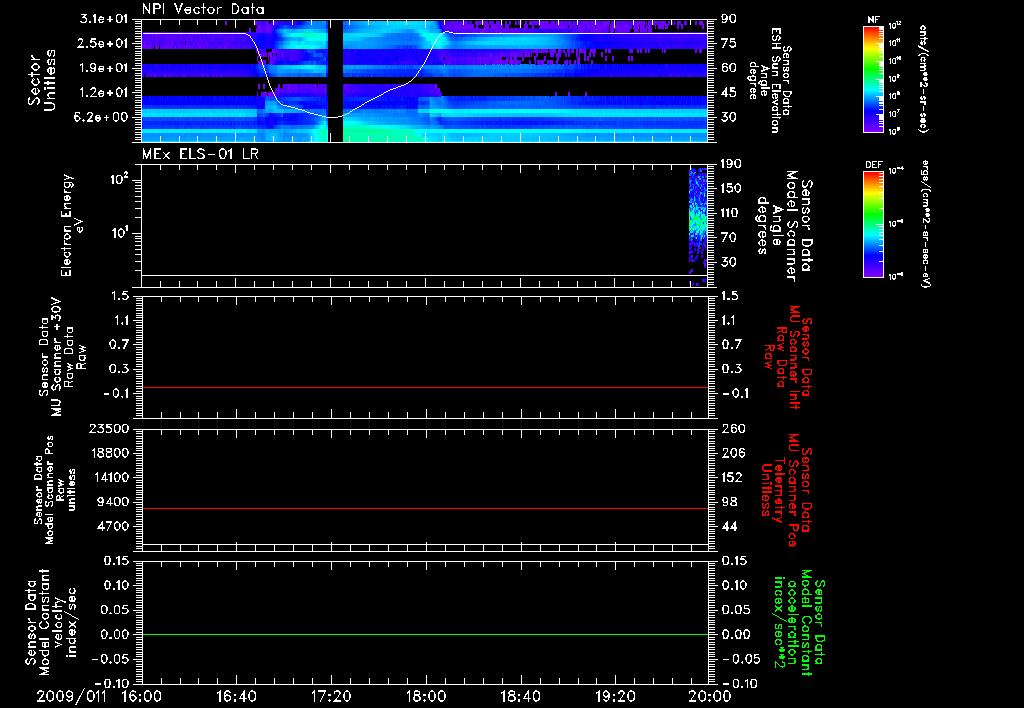Click the 98 telemetry tick label
The height and width of the screenshot is (708, 1024).
coord(729,502)
